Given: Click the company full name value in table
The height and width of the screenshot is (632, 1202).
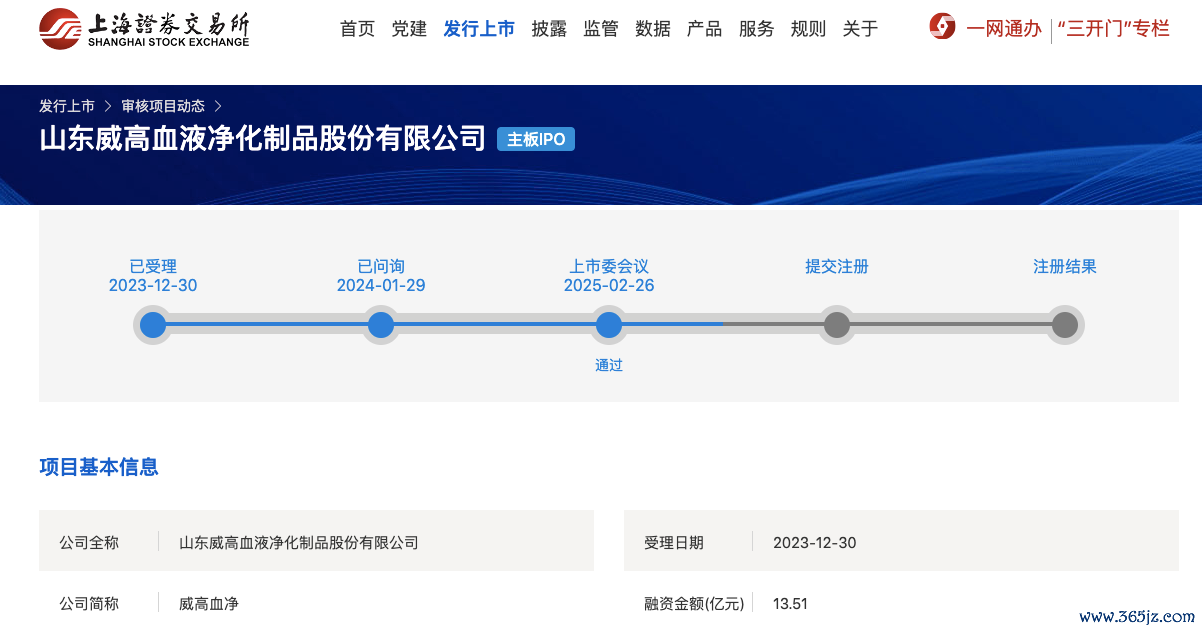Looking at the screenshot, I should tap(299, 543).
